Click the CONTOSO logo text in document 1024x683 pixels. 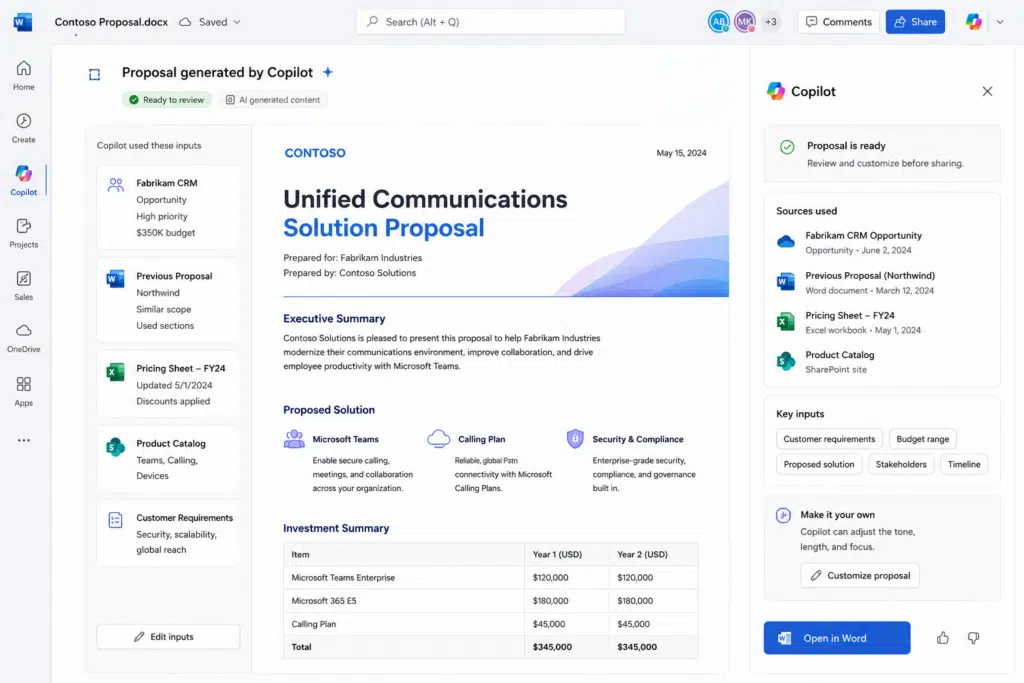(315, 153)
